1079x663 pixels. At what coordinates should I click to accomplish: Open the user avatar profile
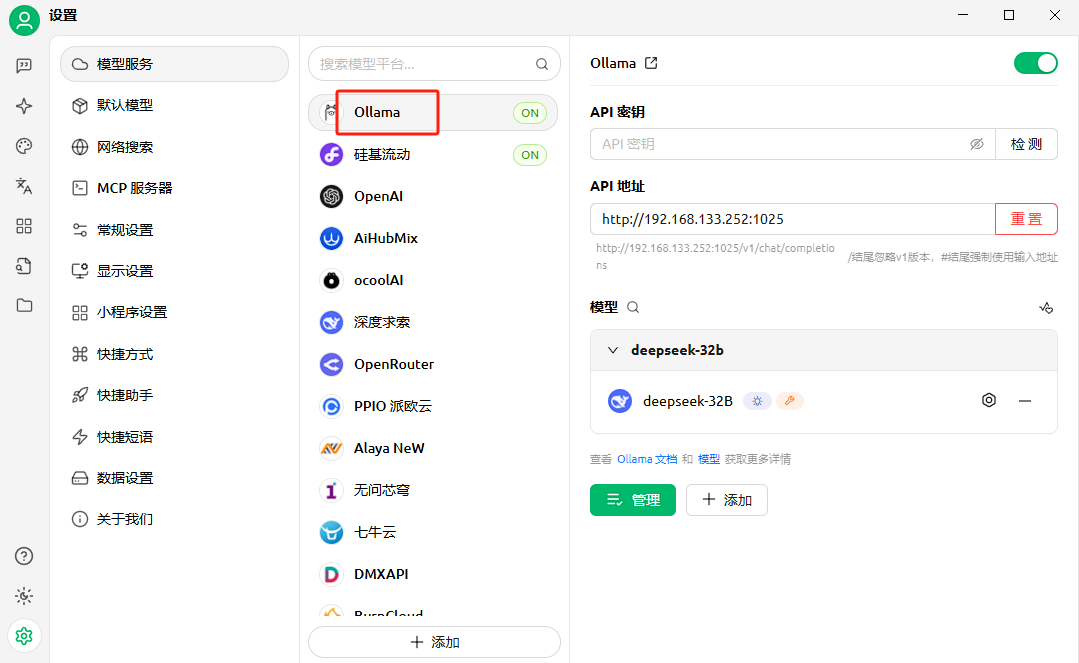pos(24,20)
